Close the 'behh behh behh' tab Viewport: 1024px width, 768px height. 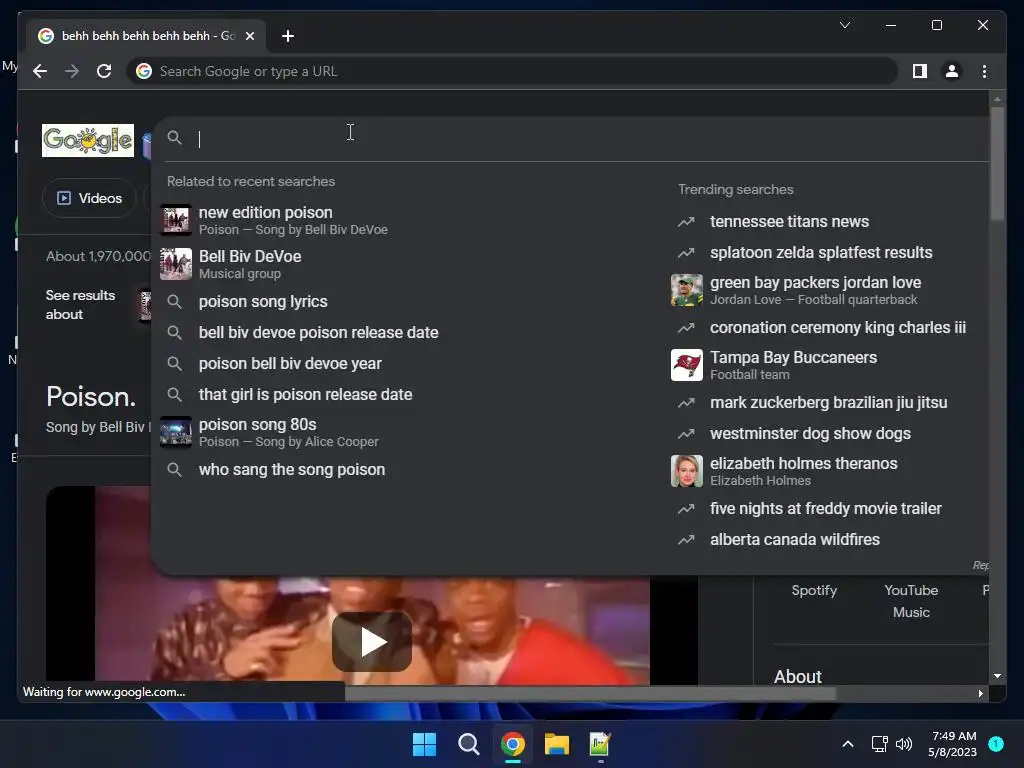(x=249, y=36)
